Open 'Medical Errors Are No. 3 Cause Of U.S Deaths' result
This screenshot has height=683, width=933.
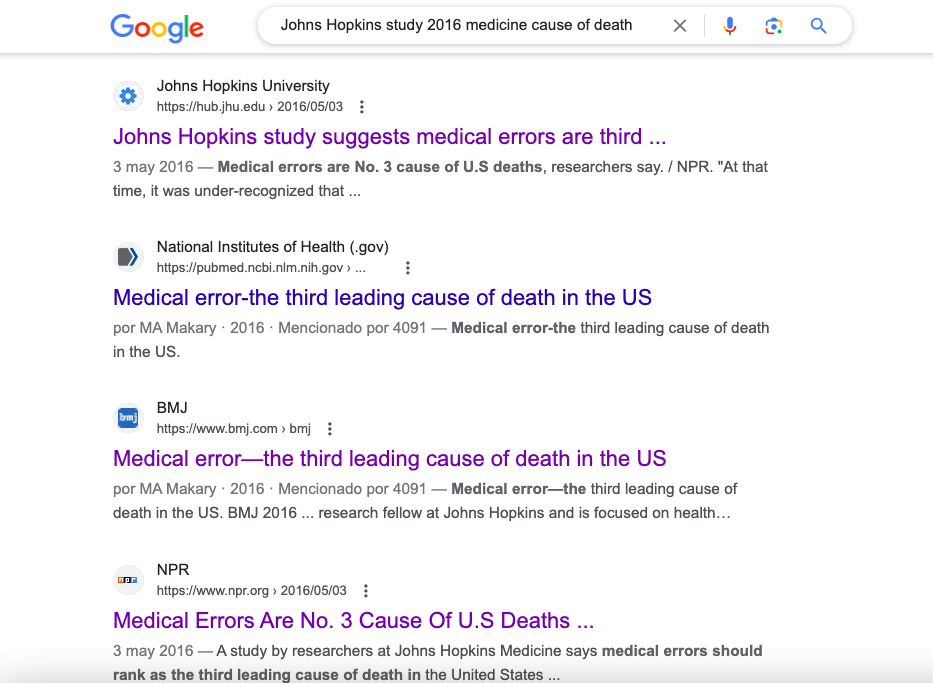353,621
